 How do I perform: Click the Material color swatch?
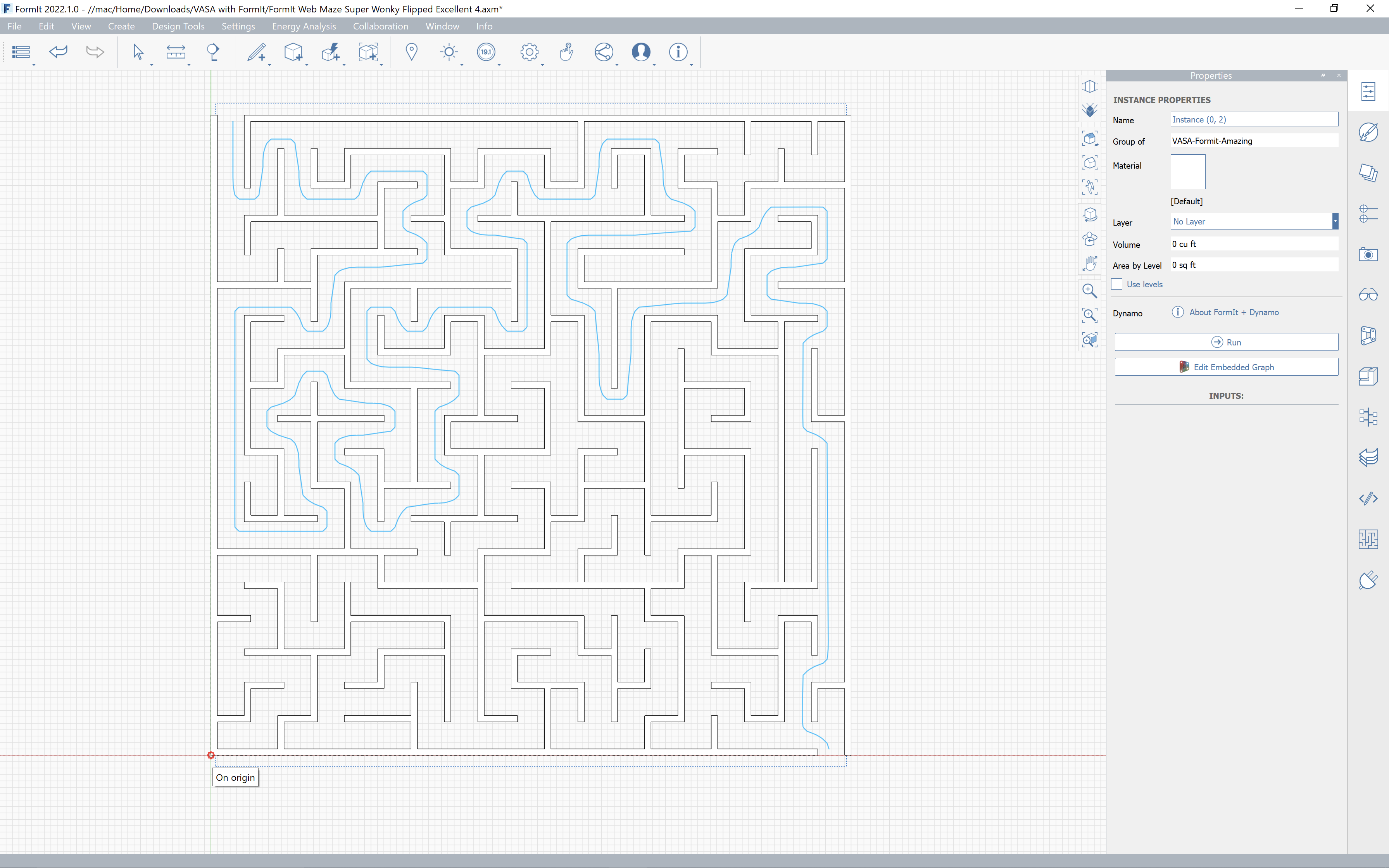tap(1187, 172)
